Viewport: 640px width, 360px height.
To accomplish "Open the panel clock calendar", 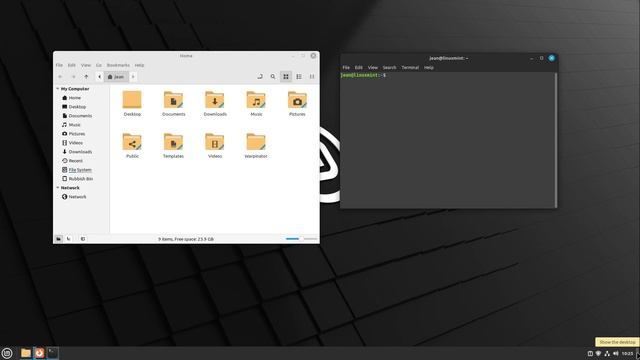I will click(627, 353).
